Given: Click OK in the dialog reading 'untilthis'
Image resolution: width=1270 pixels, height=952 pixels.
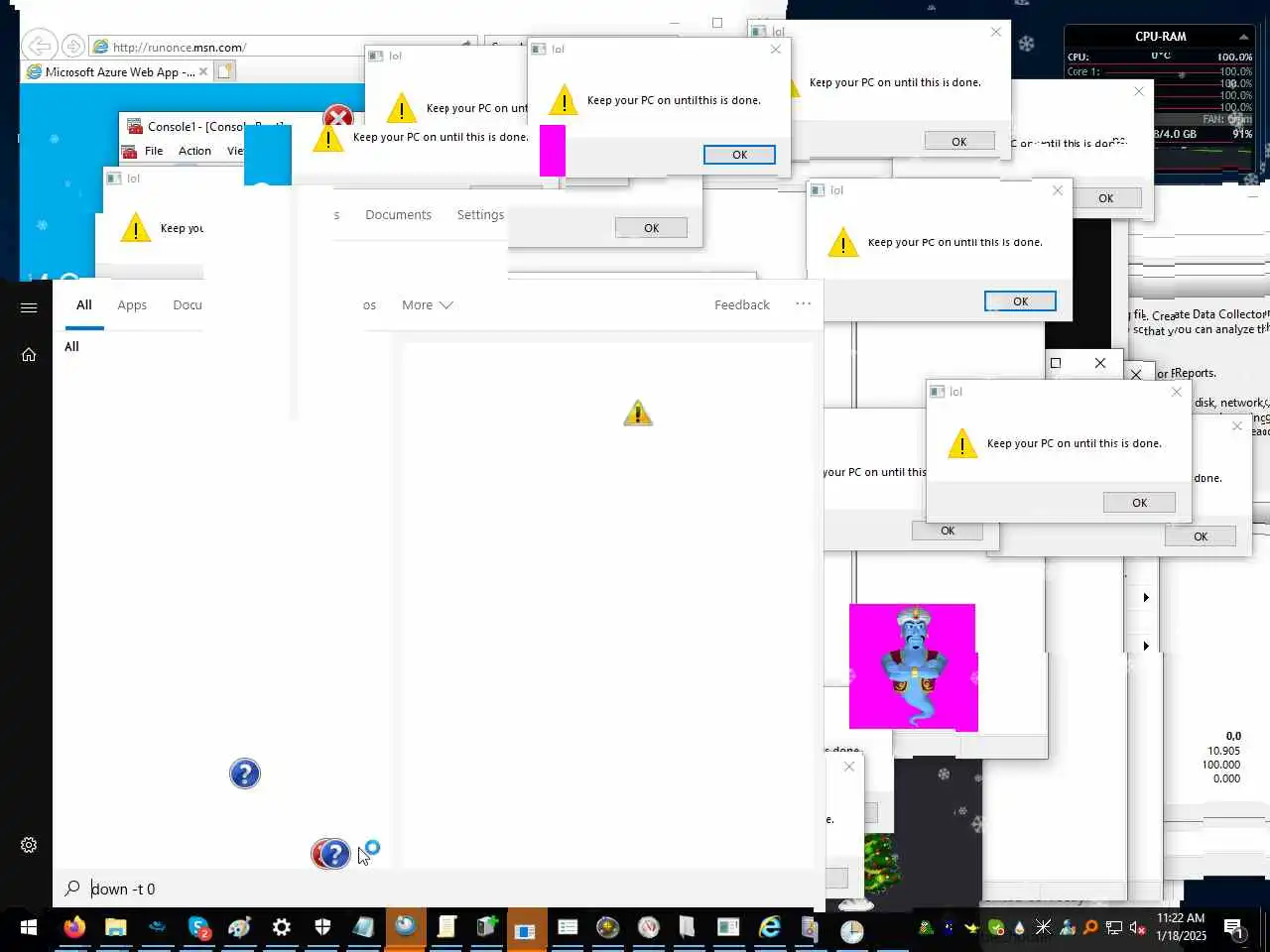Looking at the screenshot, I should coord(739,155).
